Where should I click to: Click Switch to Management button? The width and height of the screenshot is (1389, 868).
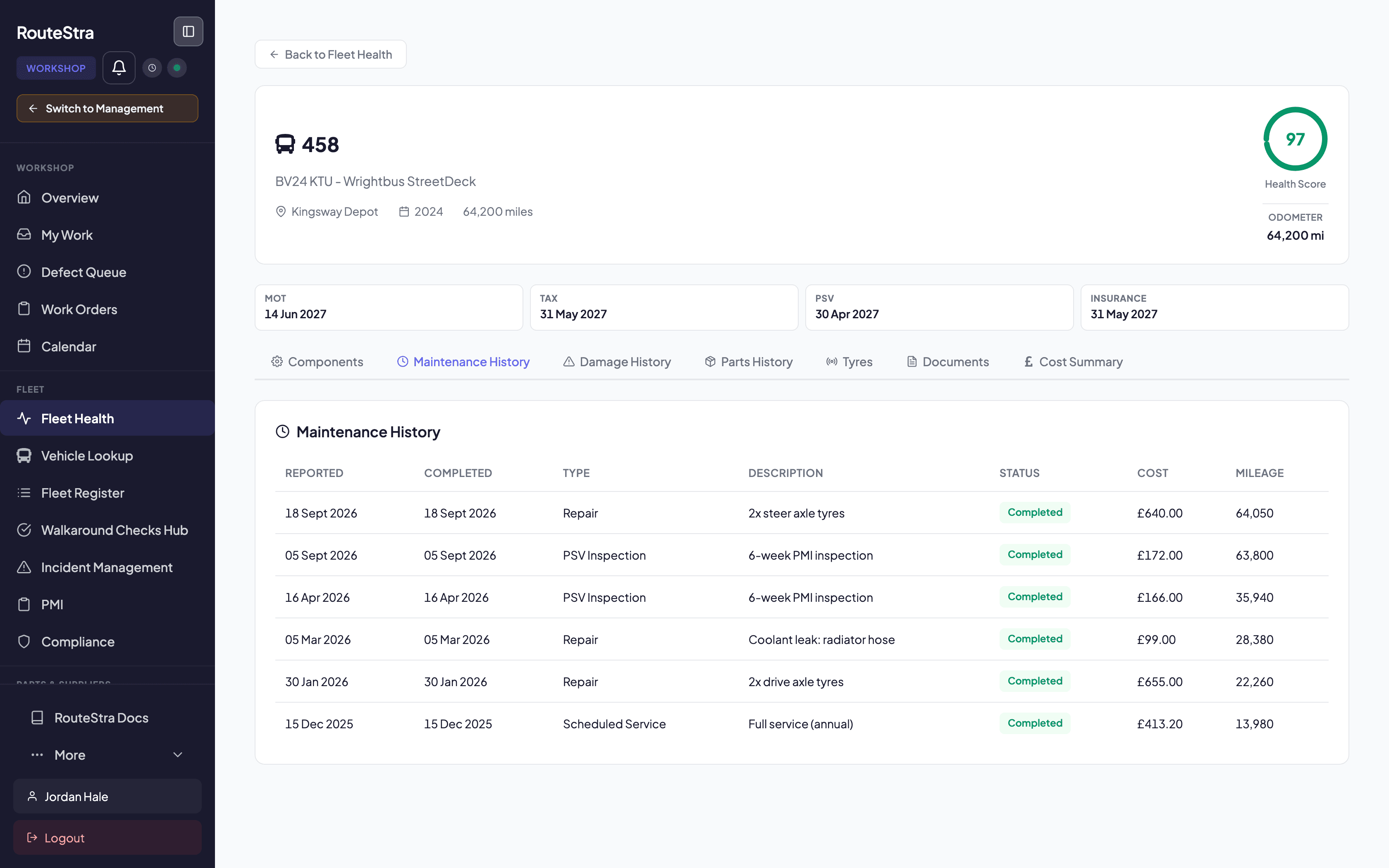[107, 108]
